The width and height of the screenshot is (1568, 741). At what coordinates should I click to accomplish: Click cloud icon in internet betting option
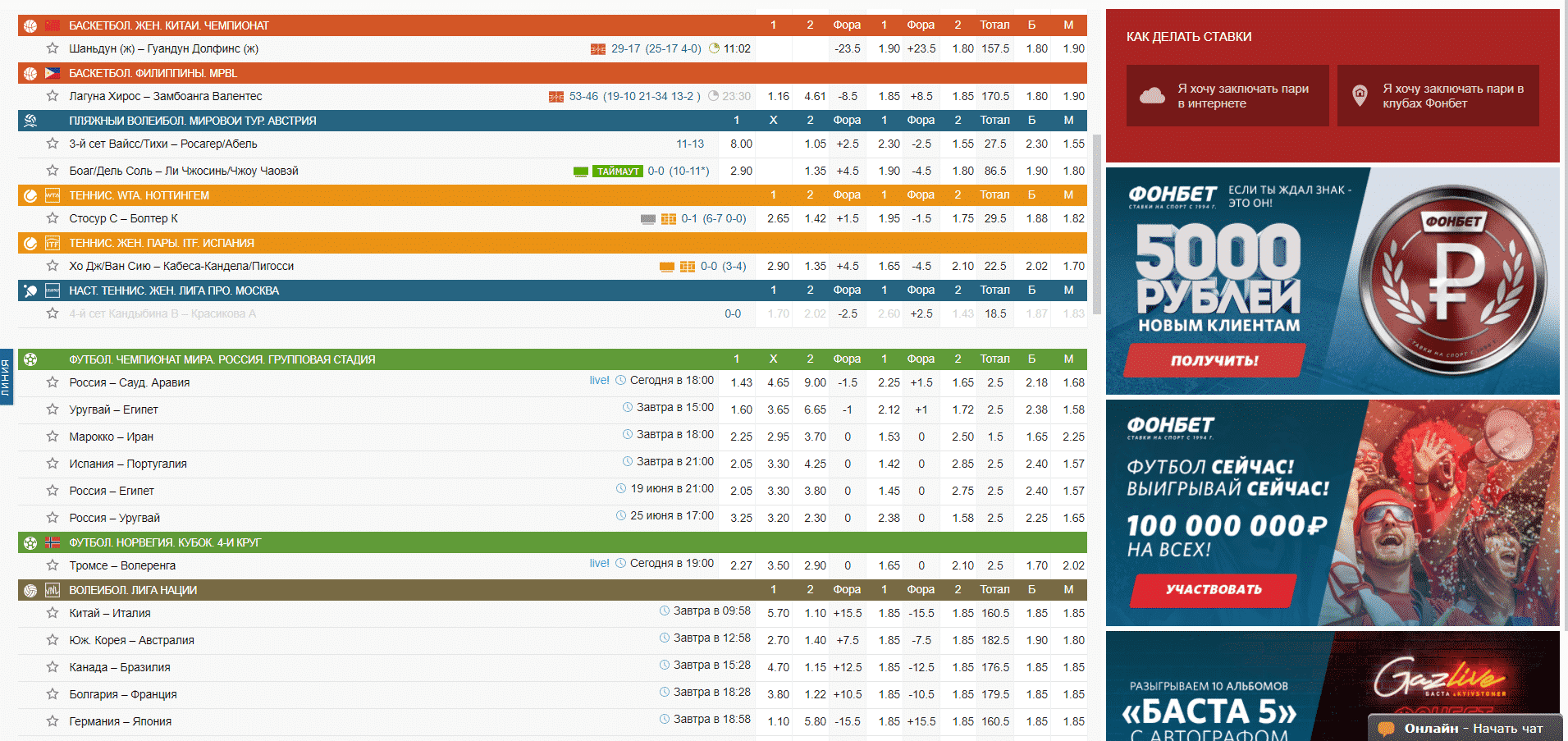[x=1152, y=95]
